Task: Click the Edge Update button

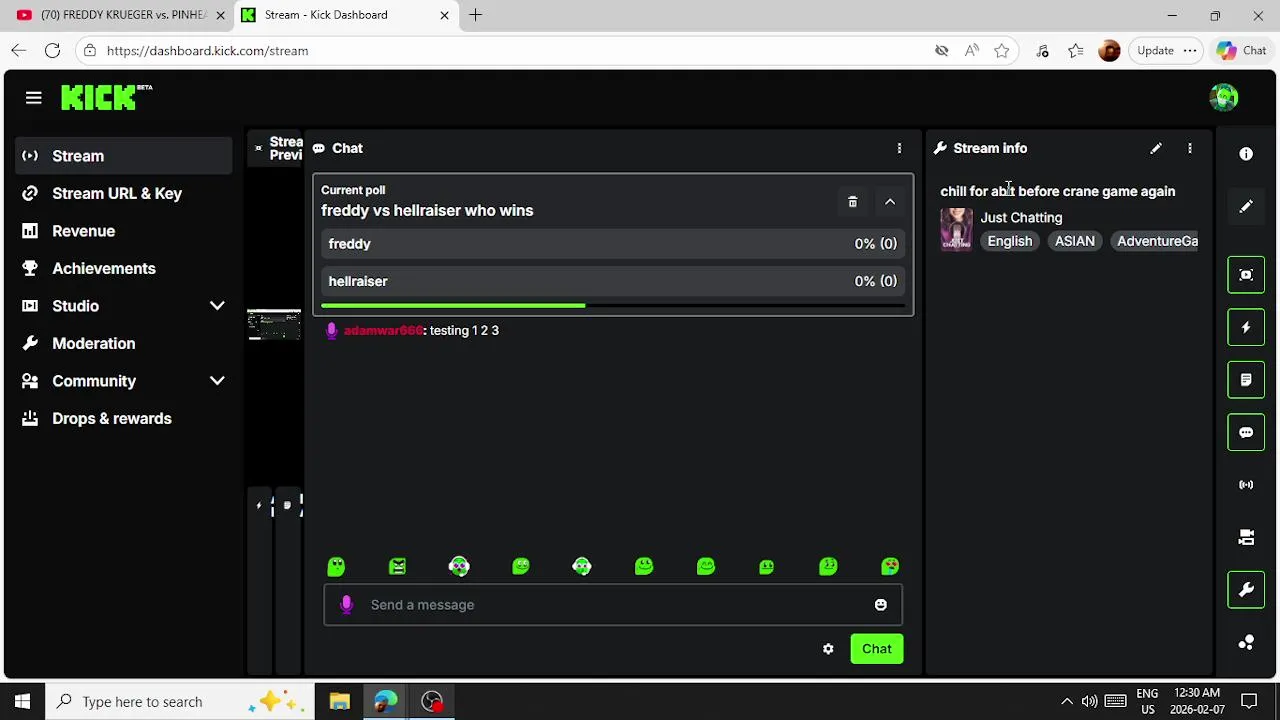Action: [x=1155, y=50]
